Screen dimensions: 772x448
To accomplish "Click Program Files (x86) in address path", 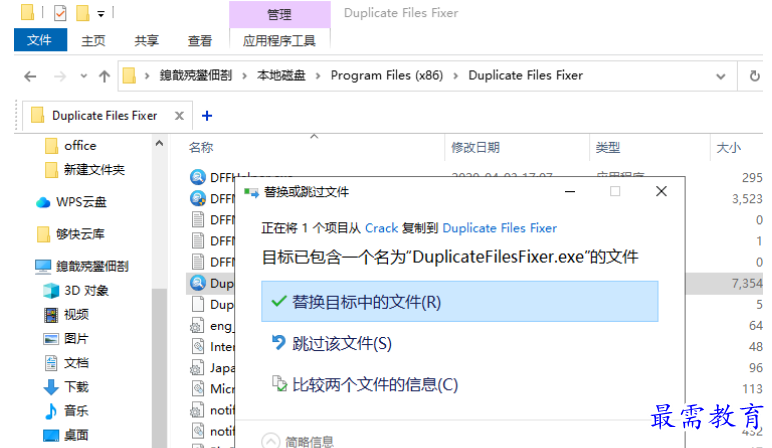I will click(x=386, y=75).
